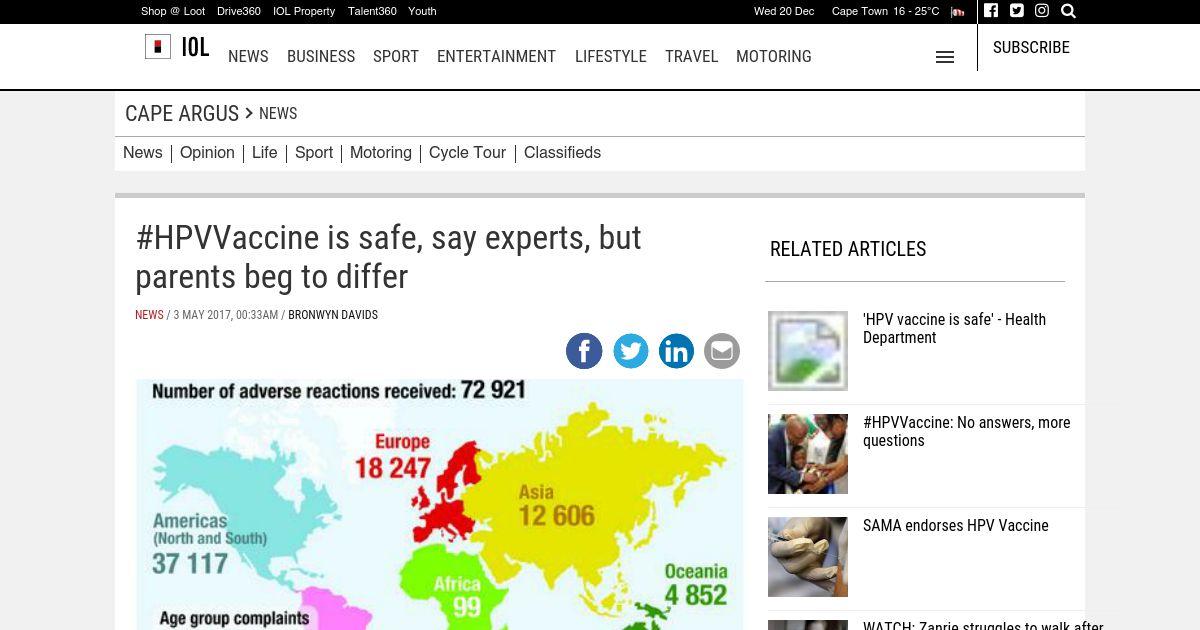Click thumbnail for No answers, more questions
1200x630 pixels.
[808, 454]
